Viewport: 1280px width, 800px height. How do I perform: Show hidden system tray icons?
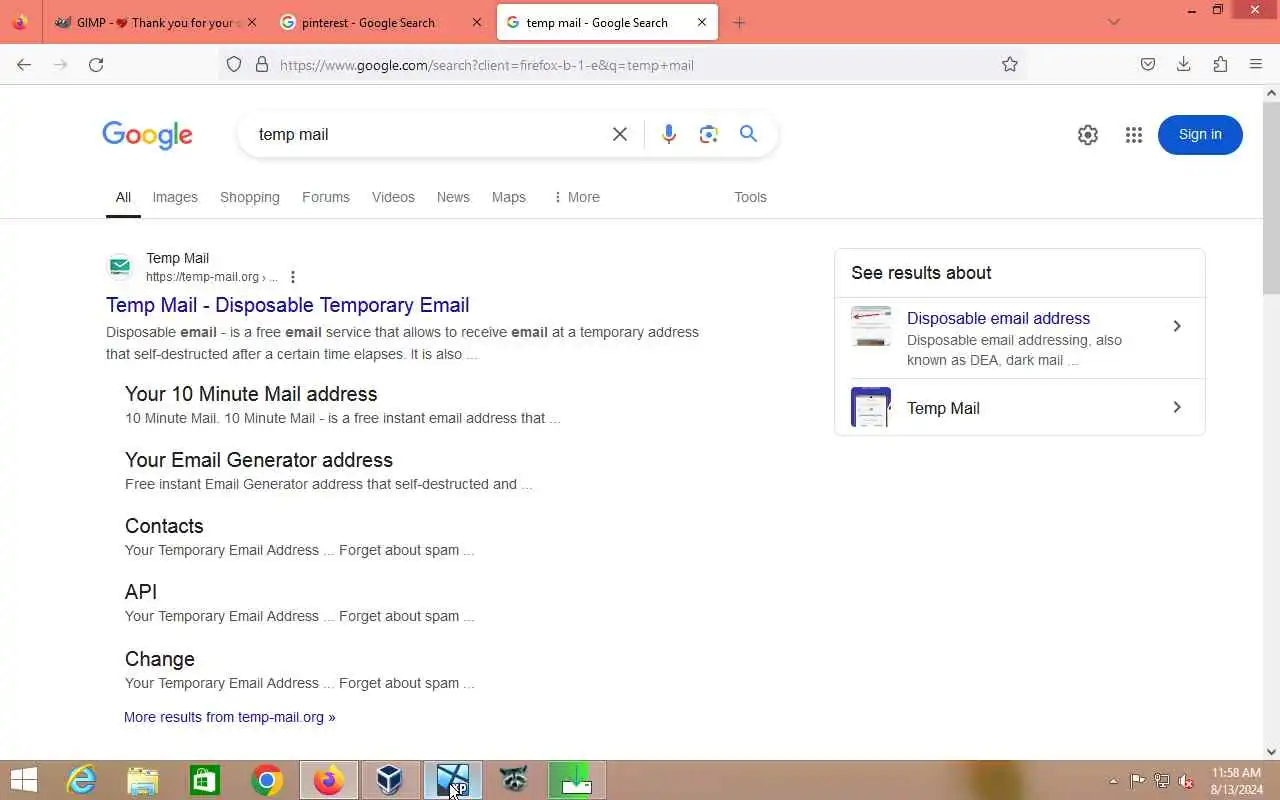point(1113,781)
